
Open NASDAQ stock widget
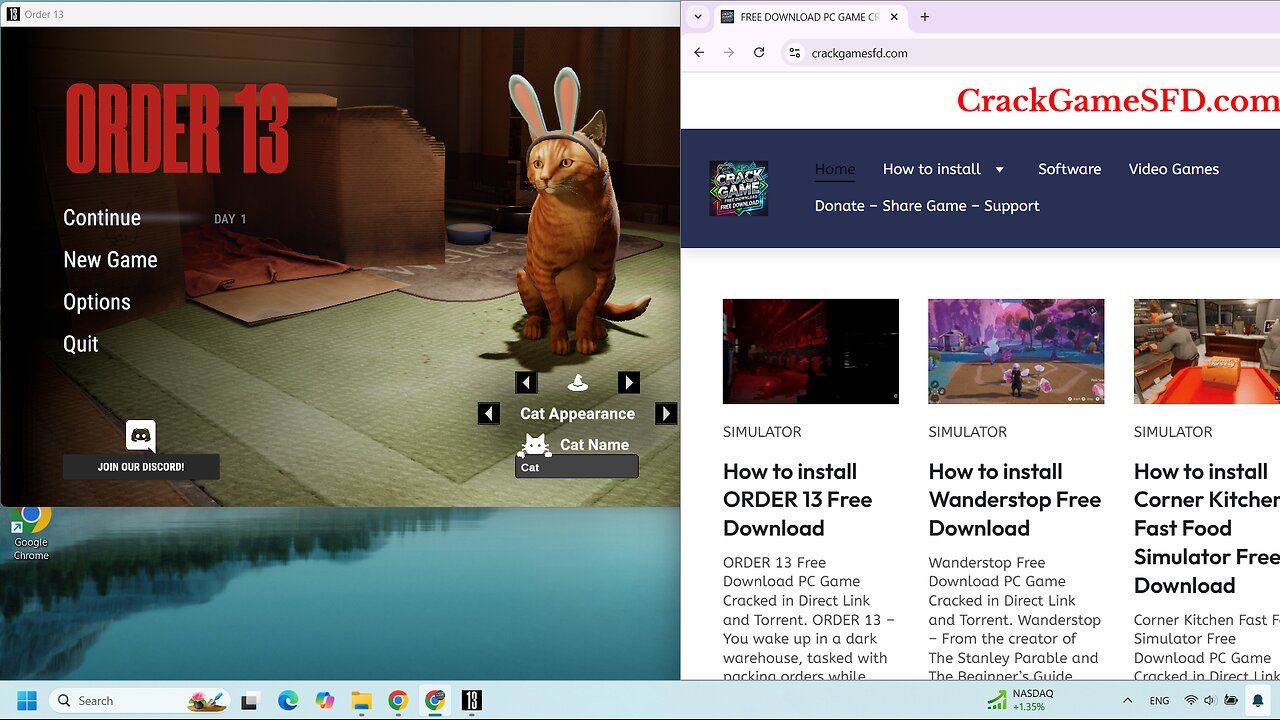1020,700
